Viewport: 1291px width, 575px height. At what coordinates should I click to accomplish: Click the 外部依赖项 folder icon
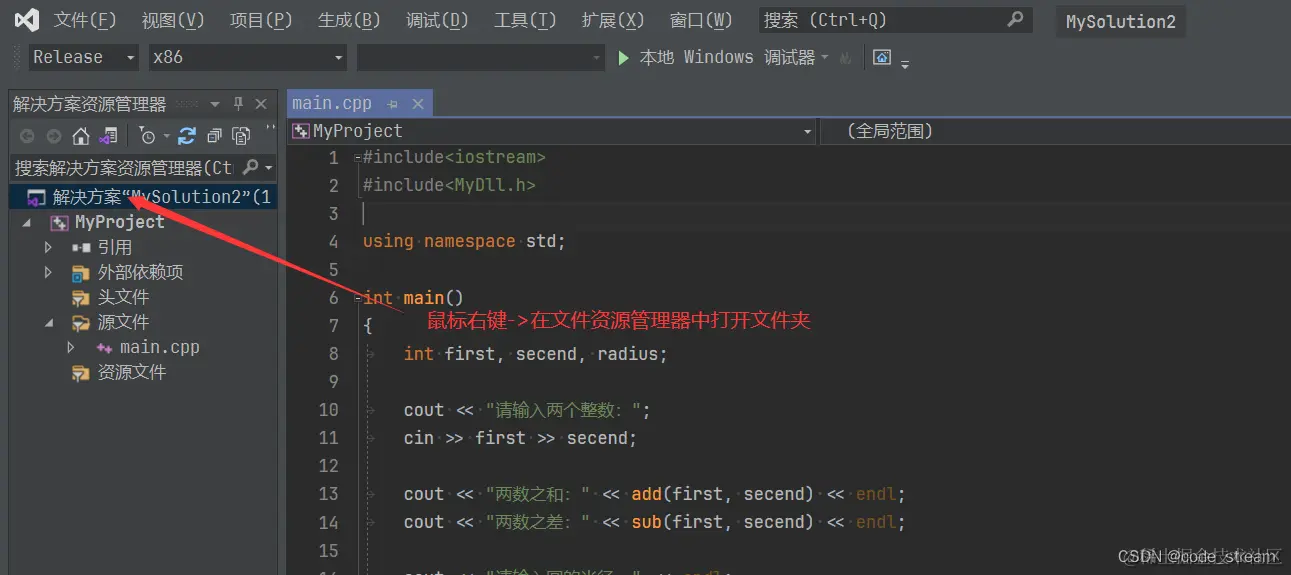click(x=81, y=272)
